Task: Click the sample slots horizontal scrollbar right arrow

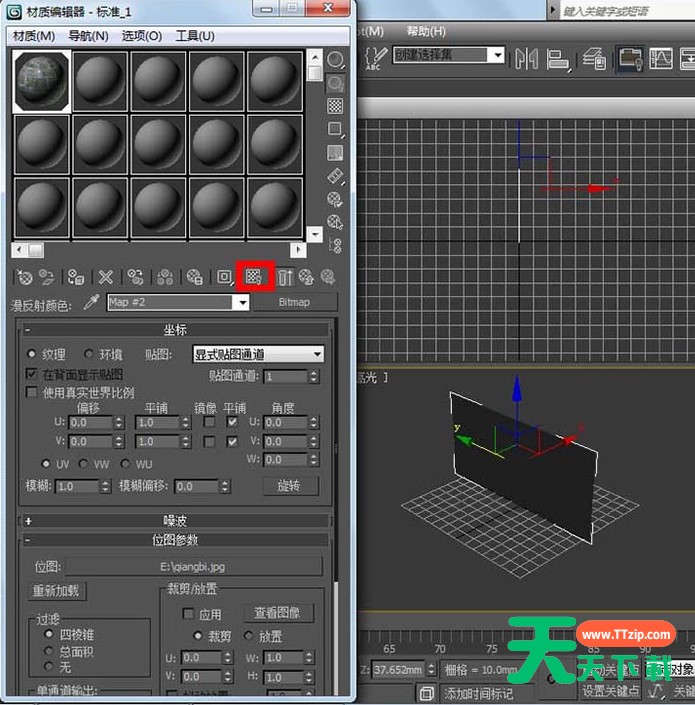Action: [298, 250]
